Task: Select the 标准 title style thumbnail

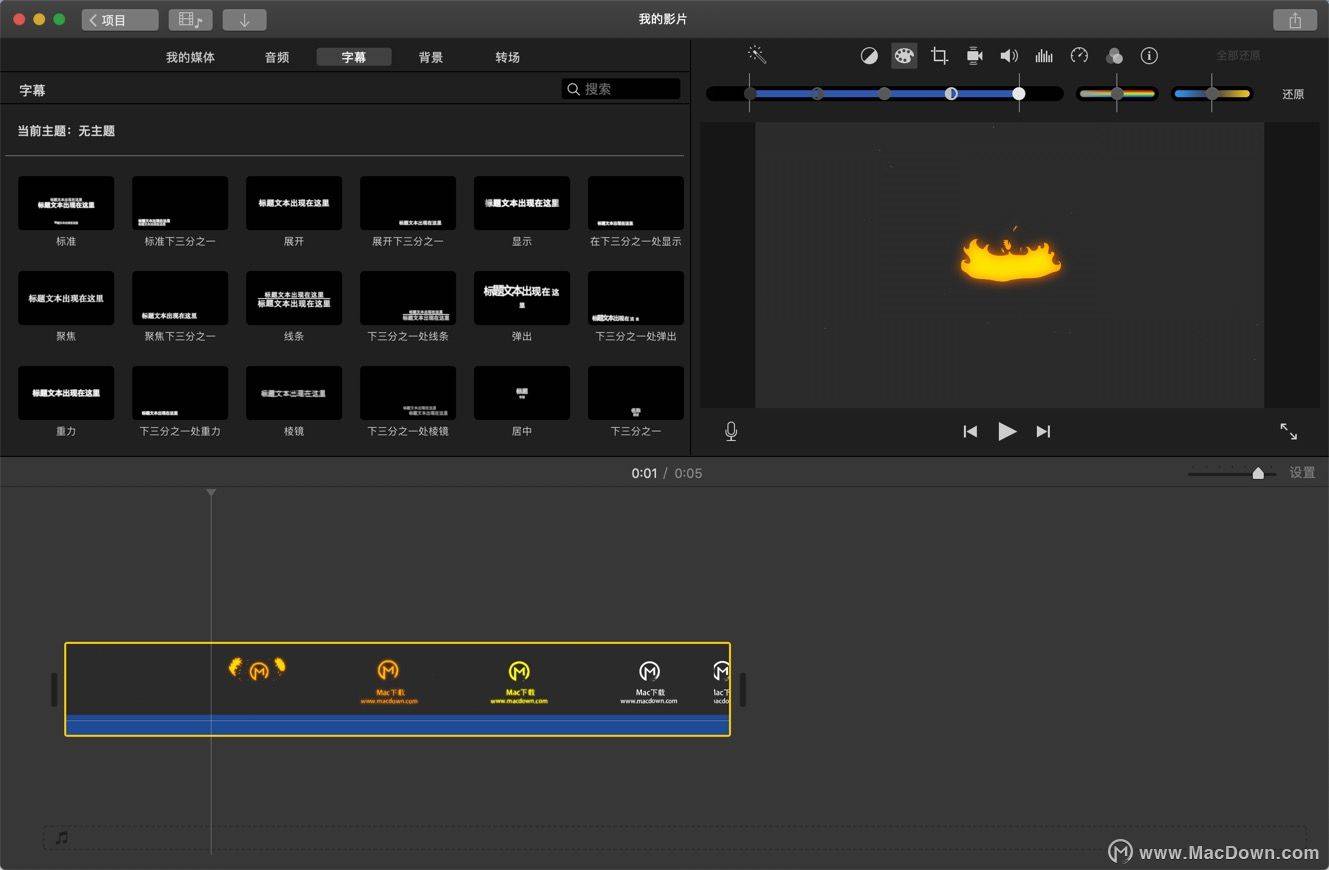Action: pyautogui.click(x=65, y=203)
